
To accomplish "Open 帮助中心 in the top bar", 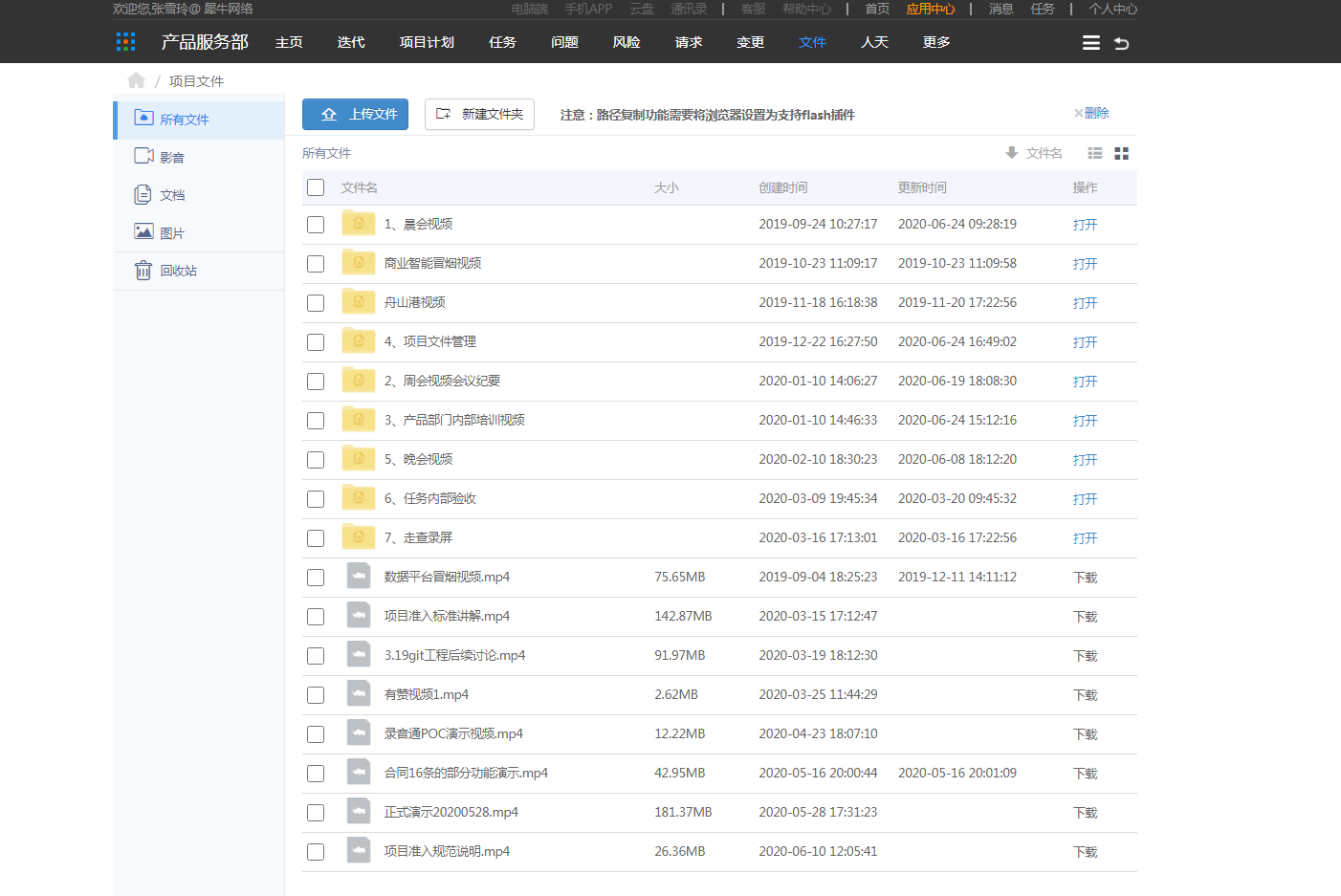I will click(x=806, y=9).
